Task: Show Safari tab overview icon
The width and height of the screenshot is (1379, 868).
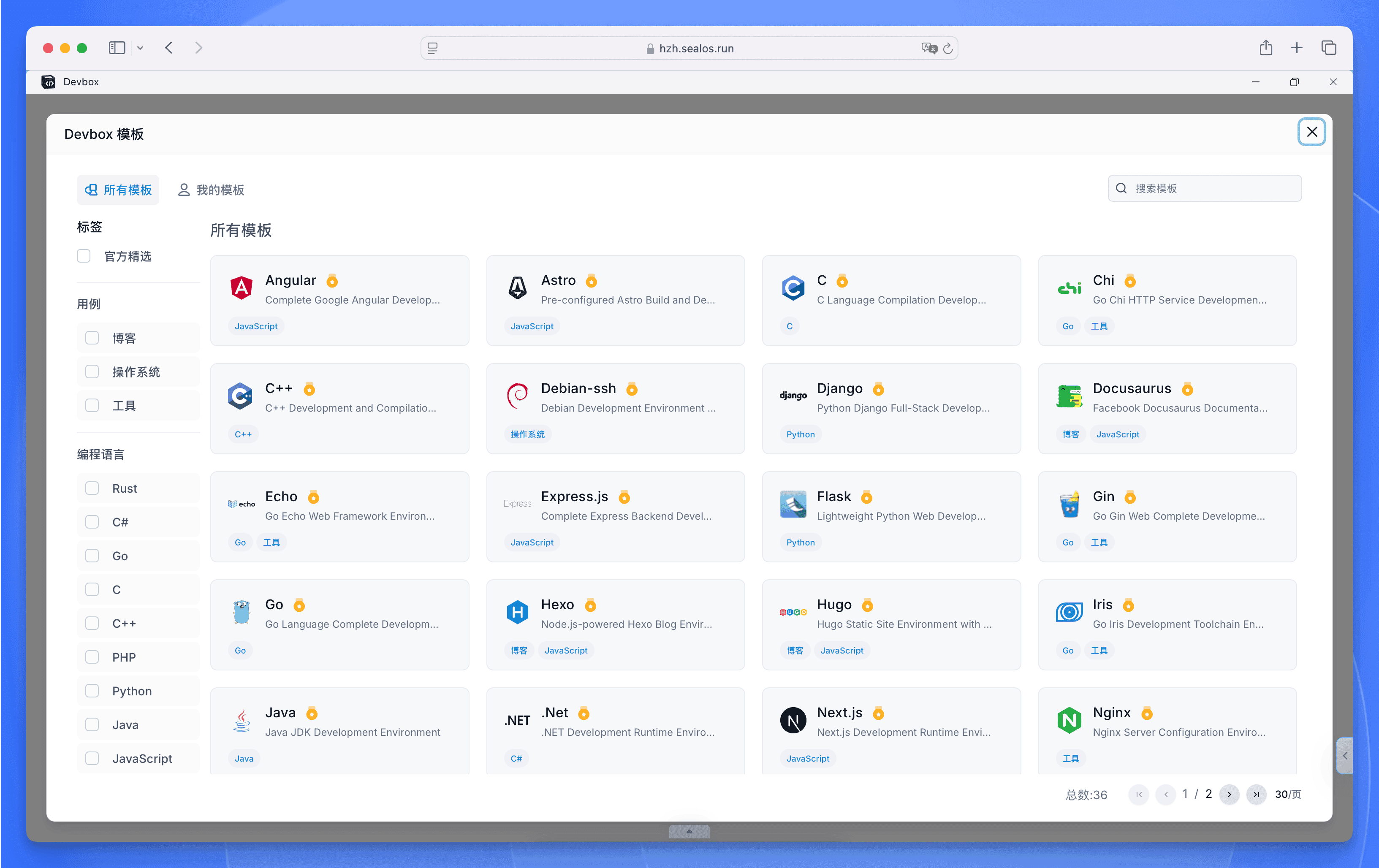Action: coord(1329,48)
